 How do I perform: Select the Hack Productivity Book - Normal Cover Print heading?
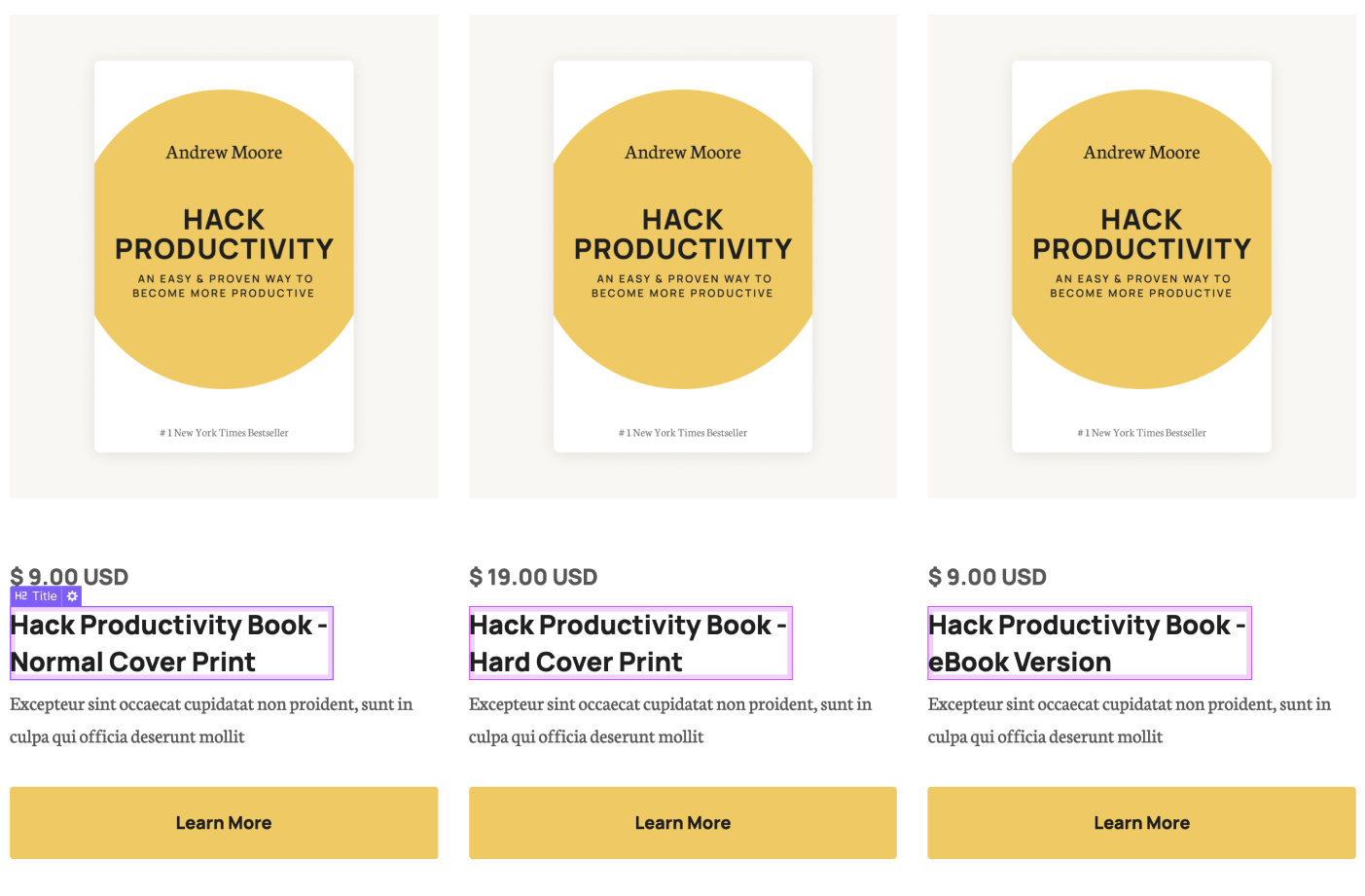pos(170,643)
